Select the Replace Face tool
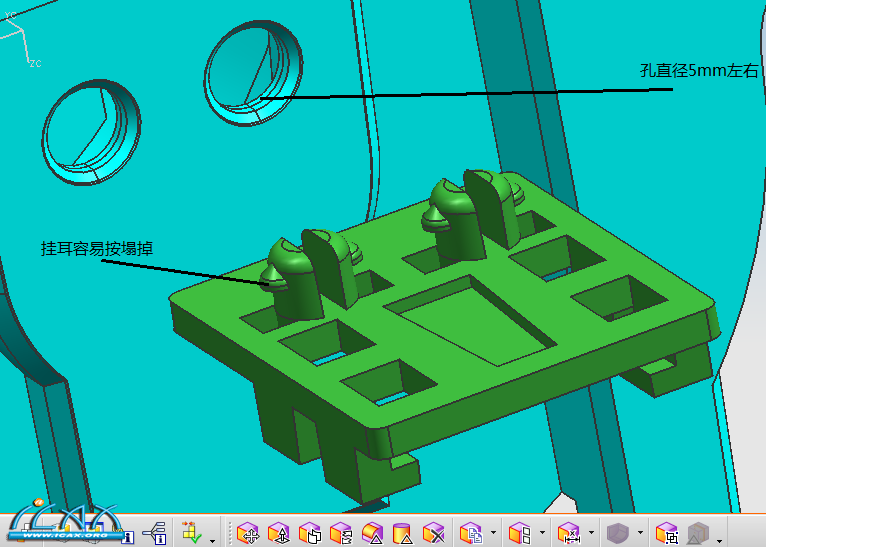The image size is (873, 547). tap(341, 534)
